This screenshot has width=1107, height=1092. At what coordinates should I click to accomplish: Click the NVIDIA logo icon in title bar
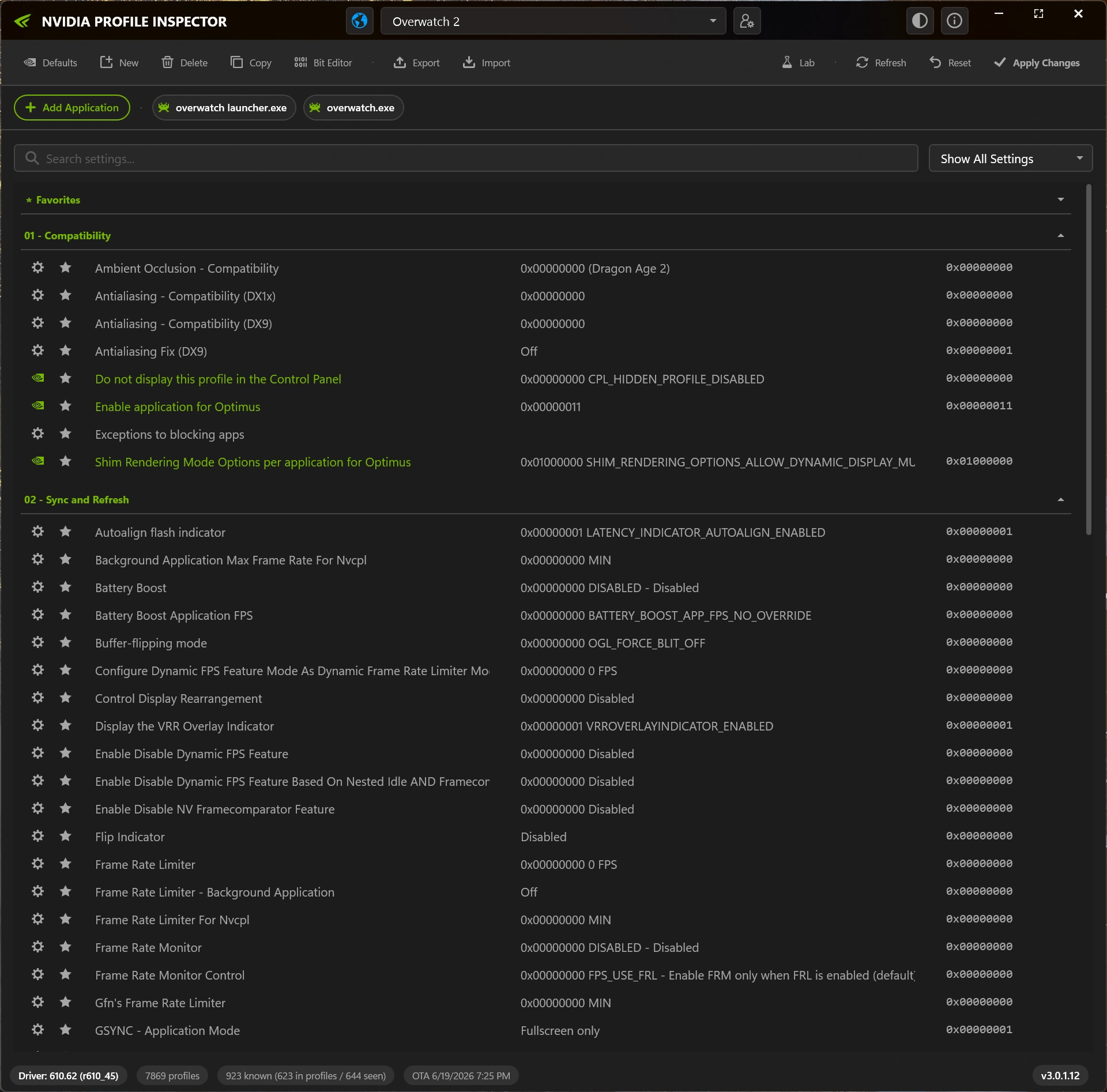coord(22,21)
